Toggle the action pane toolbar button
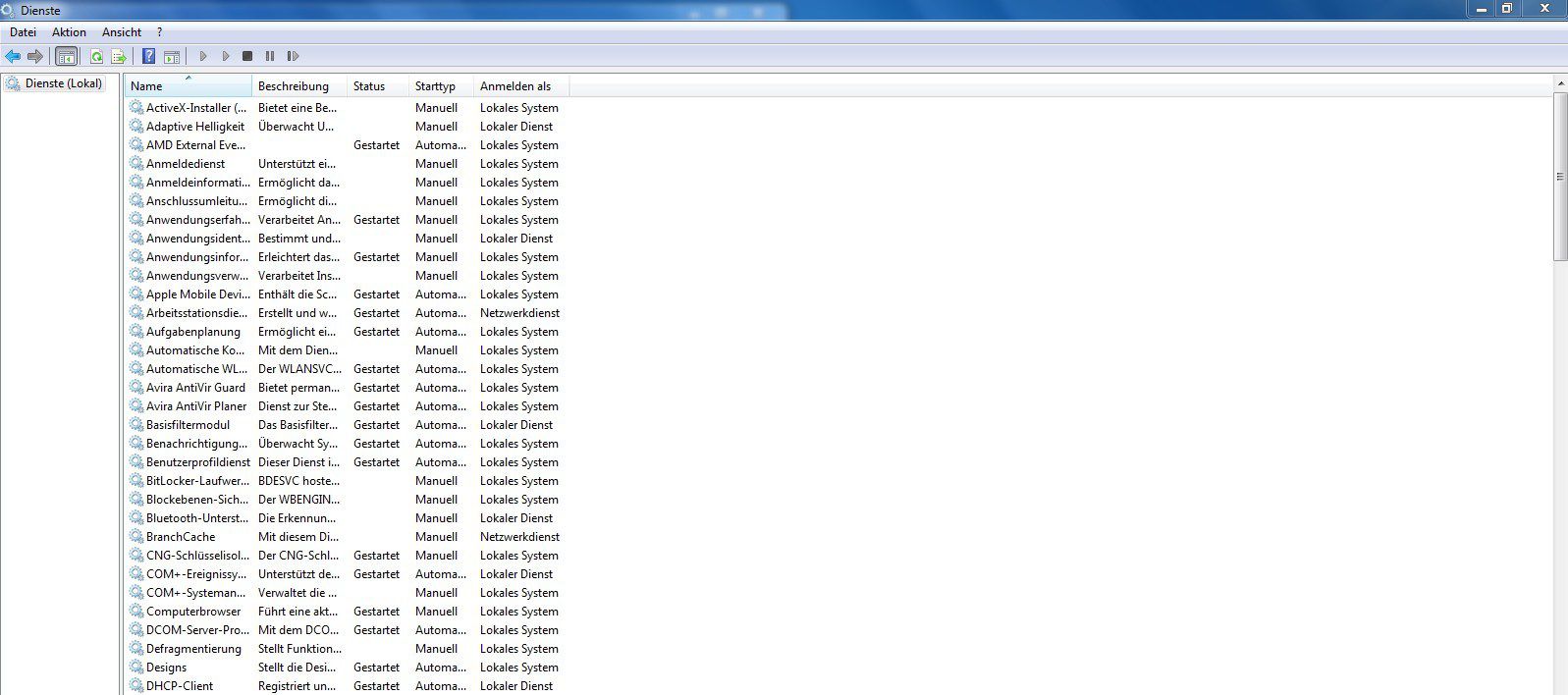1568x695 pixels. (x=171, y=57)
